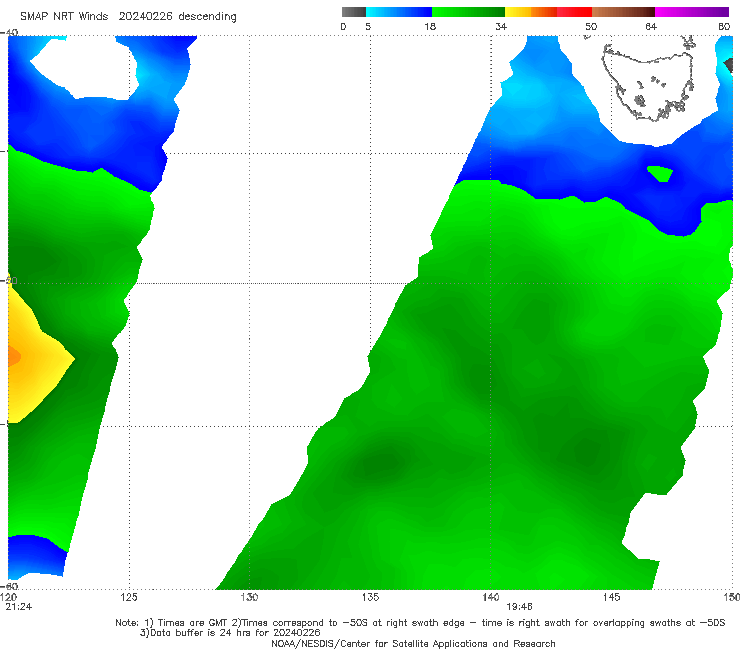Image resolution: width=740 pixels, height=650 pixels.
Task: Click the yellow-red 34-50 segment of the color bar
Action: [x=548, y=12]
